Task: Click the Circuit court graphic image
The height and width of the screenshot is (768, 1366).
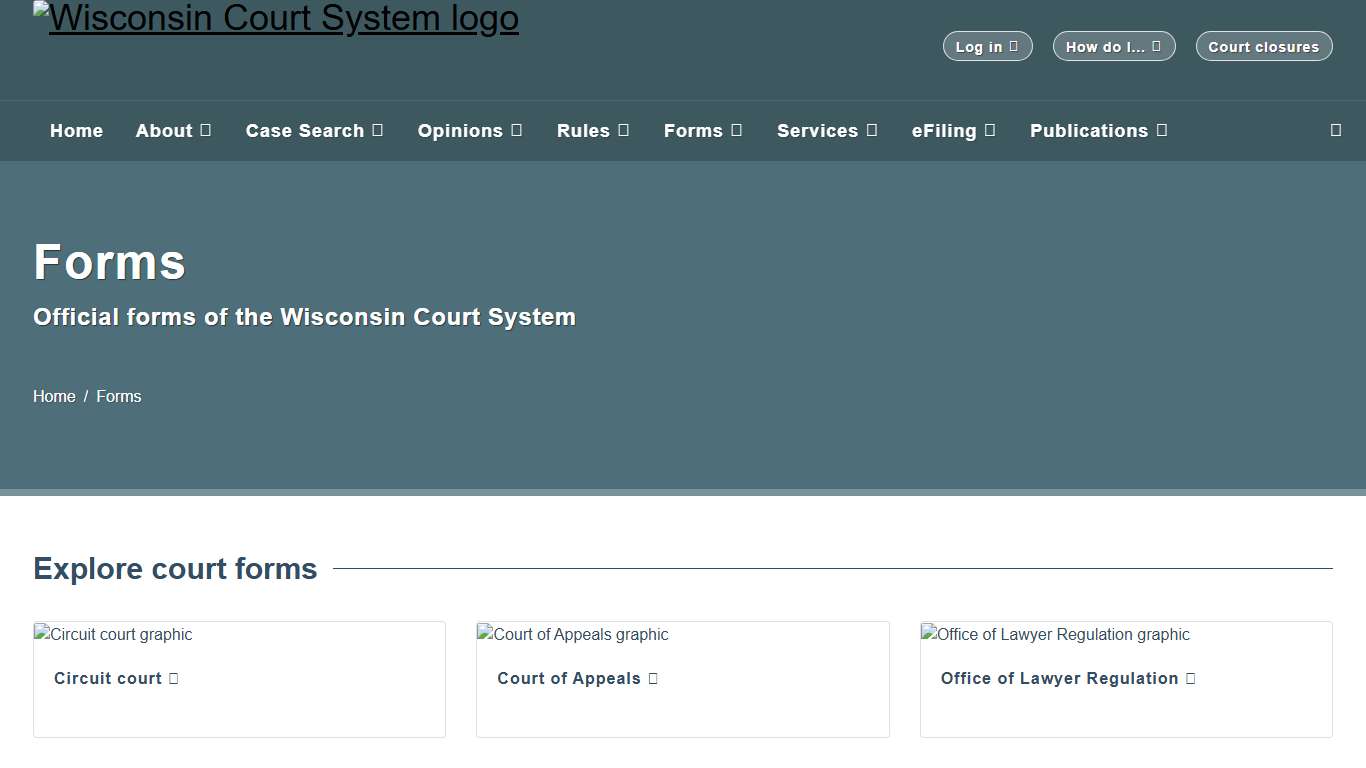Action: (x=113, y=634)
